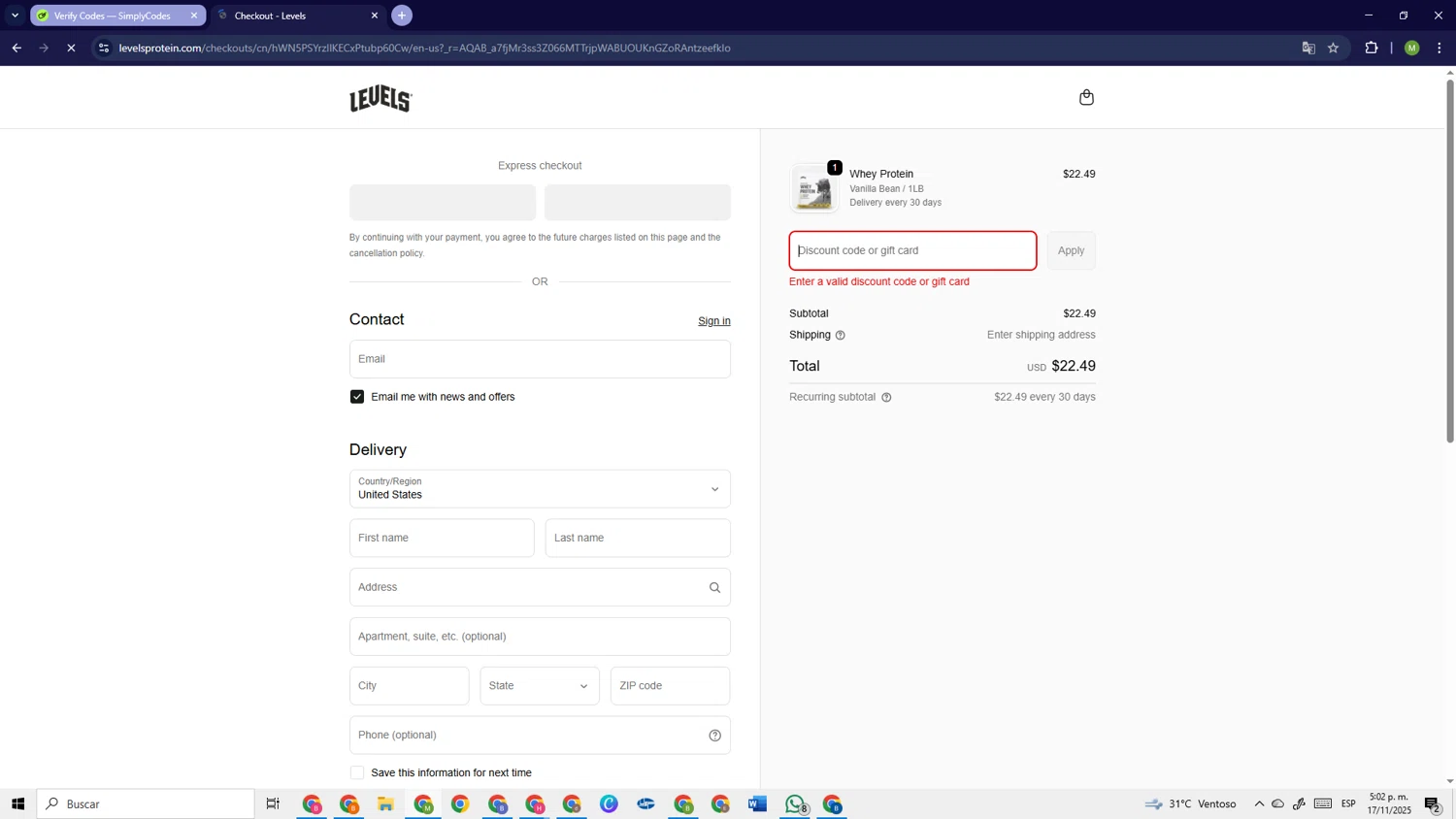This screenshot has height=819, width=1456.
Task: Stop page loading with the X button
Action: [x=71, y=48]
